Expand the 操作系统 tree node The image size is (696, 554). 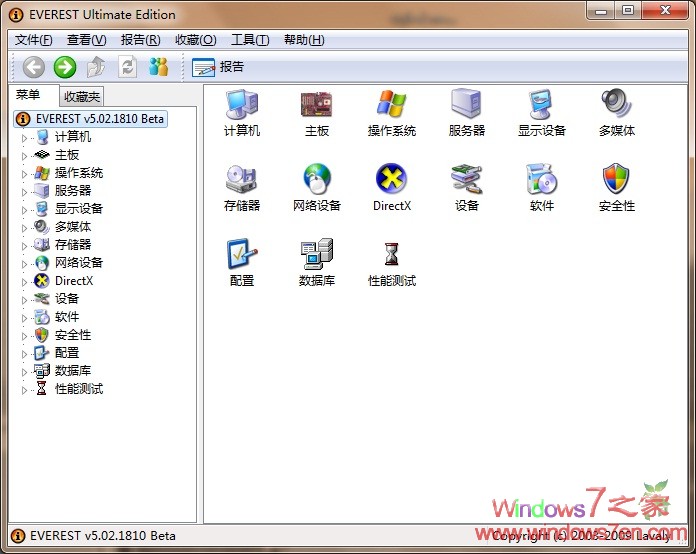pos(25,173)
